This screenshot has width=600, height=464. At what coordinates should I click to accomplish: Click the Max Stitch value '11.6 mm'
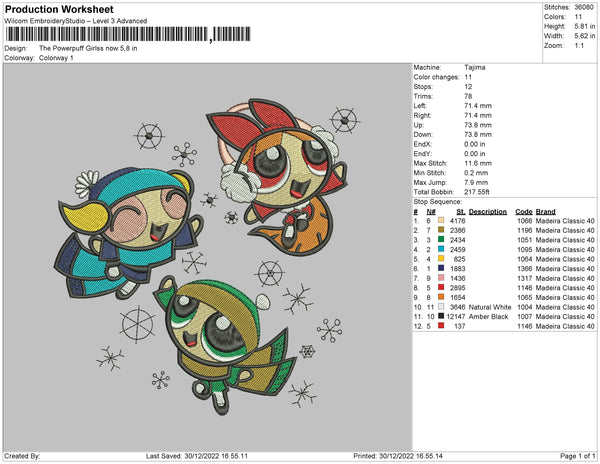pos(478,163)
